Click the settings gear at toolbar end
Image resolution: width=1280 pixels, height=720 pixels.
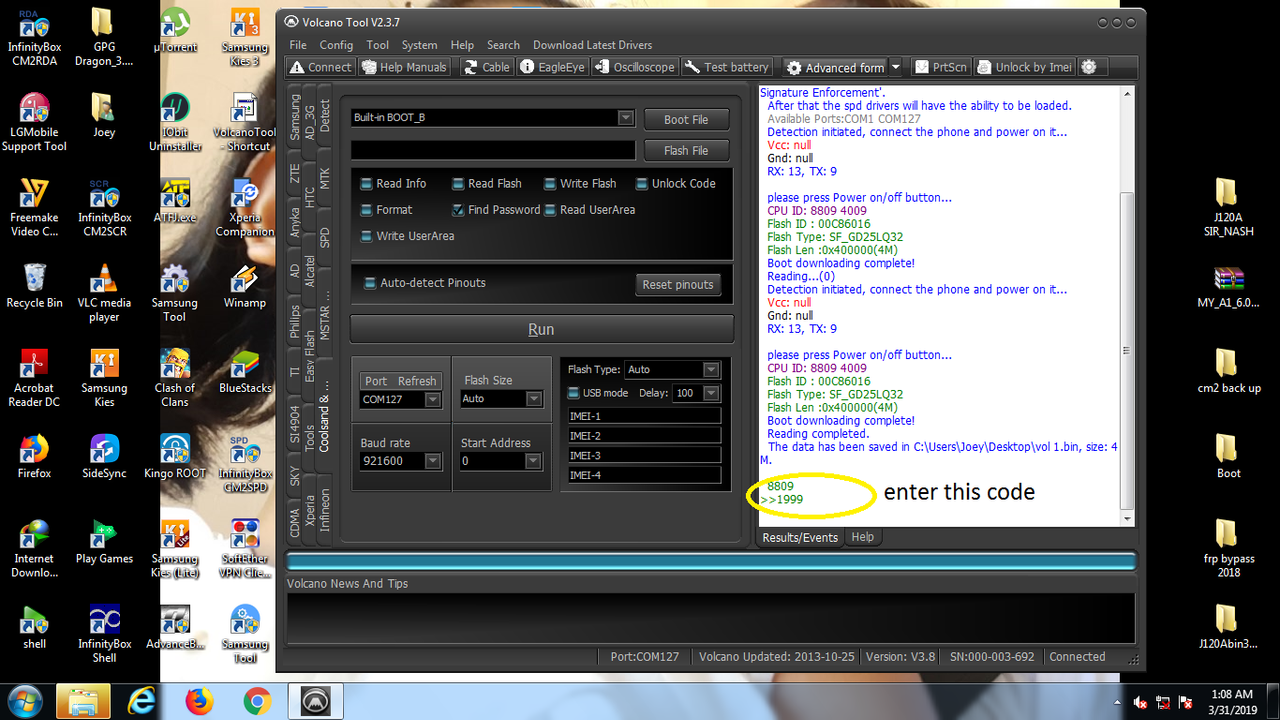tap(1089, 67)
